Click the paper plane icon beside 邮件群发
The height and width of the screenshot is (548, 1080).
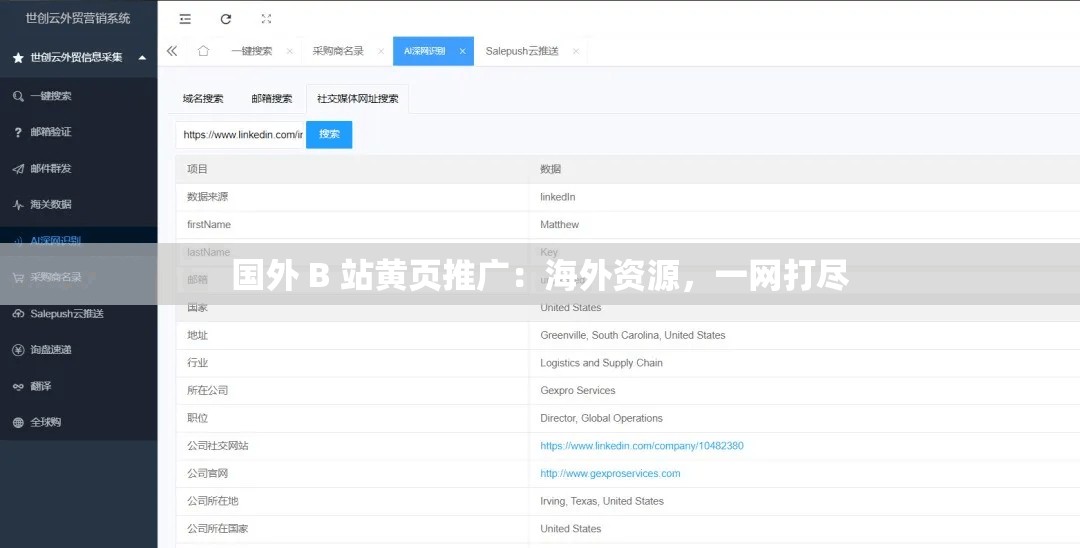point(19,169)
